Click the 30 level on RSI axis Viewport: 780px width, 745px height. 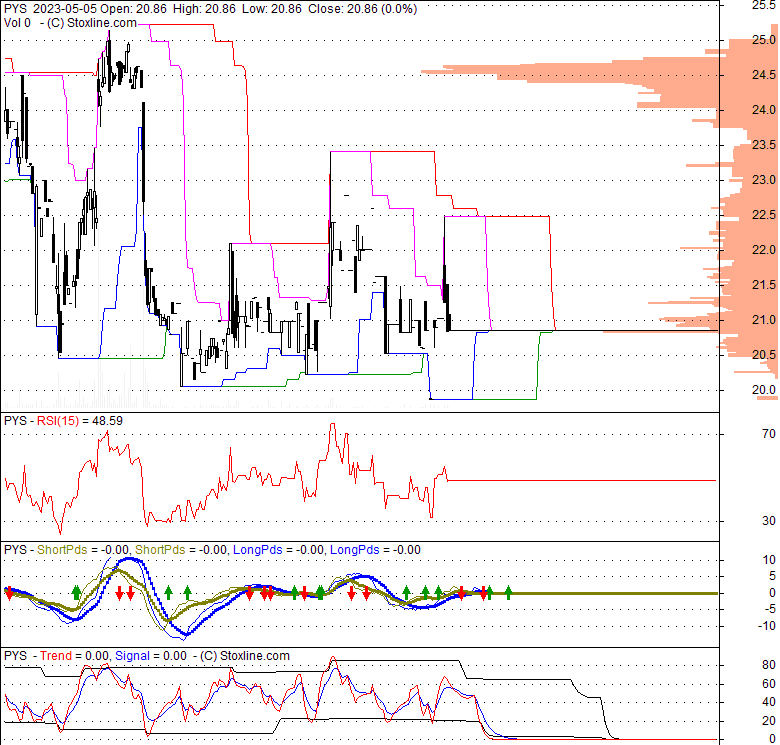pyautogui.click(x=769, y=521)
